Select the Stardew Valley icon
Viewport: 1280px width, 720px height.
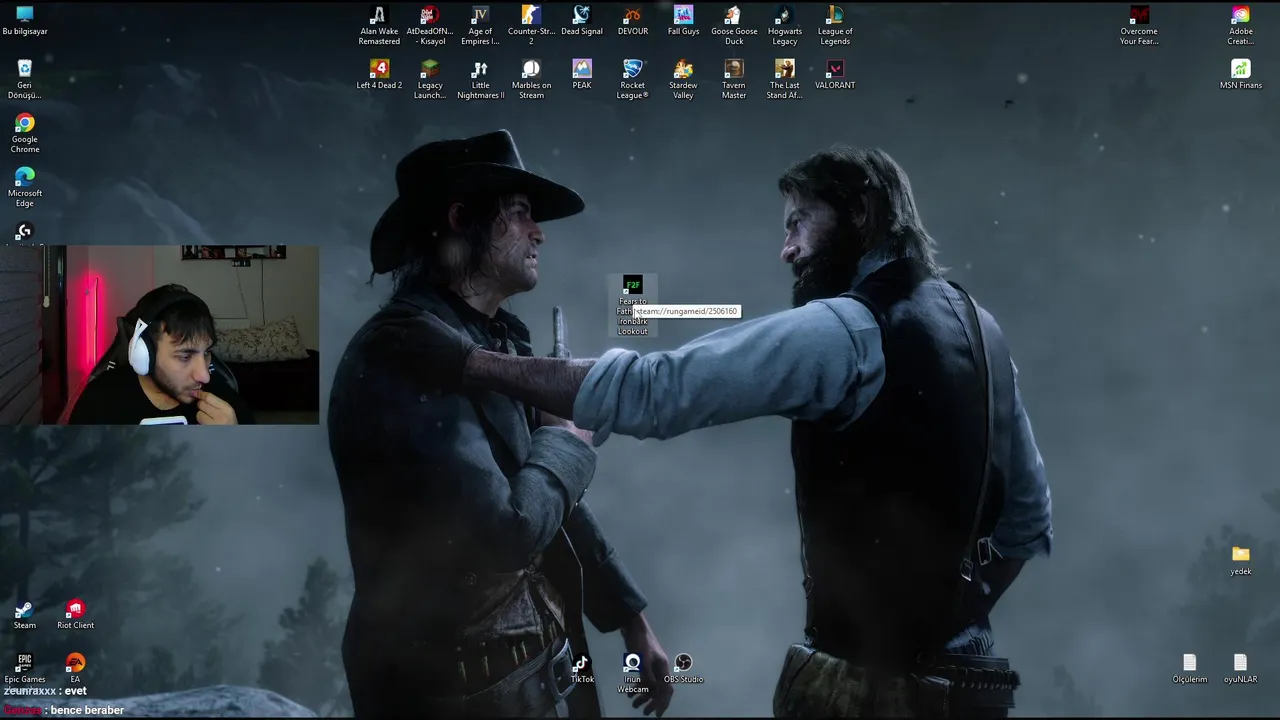pos(683,80)
